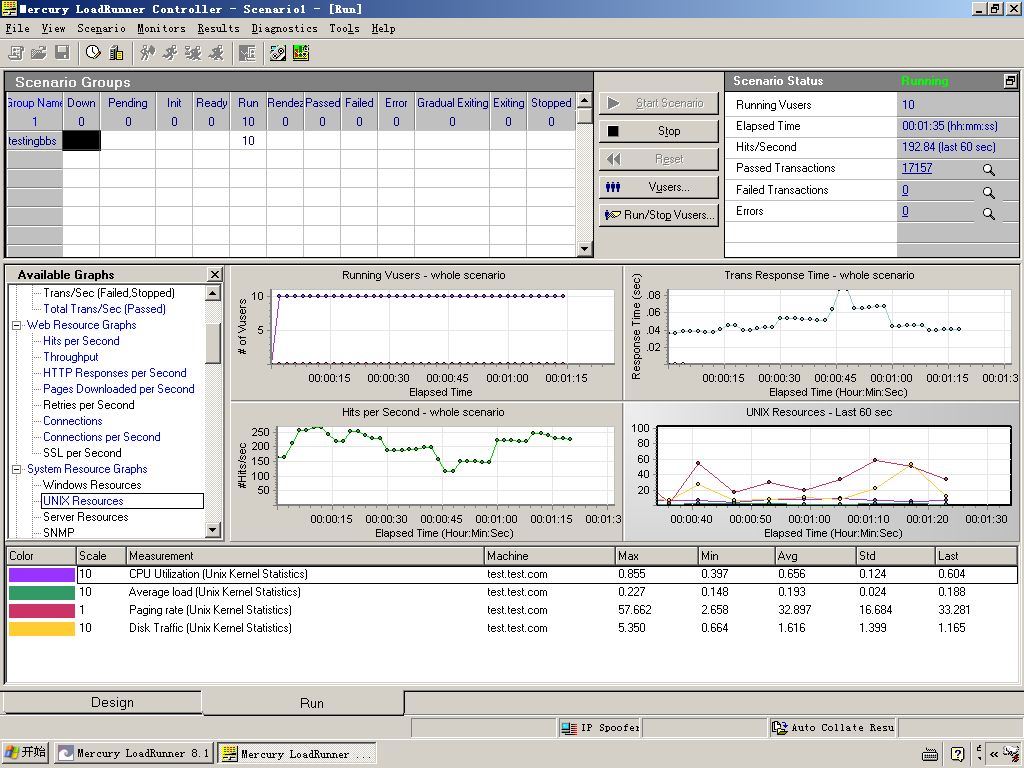Click the New Scenario toolbar icon
The width and height of the screenshot is (1024, 768).
pos(16,53)
